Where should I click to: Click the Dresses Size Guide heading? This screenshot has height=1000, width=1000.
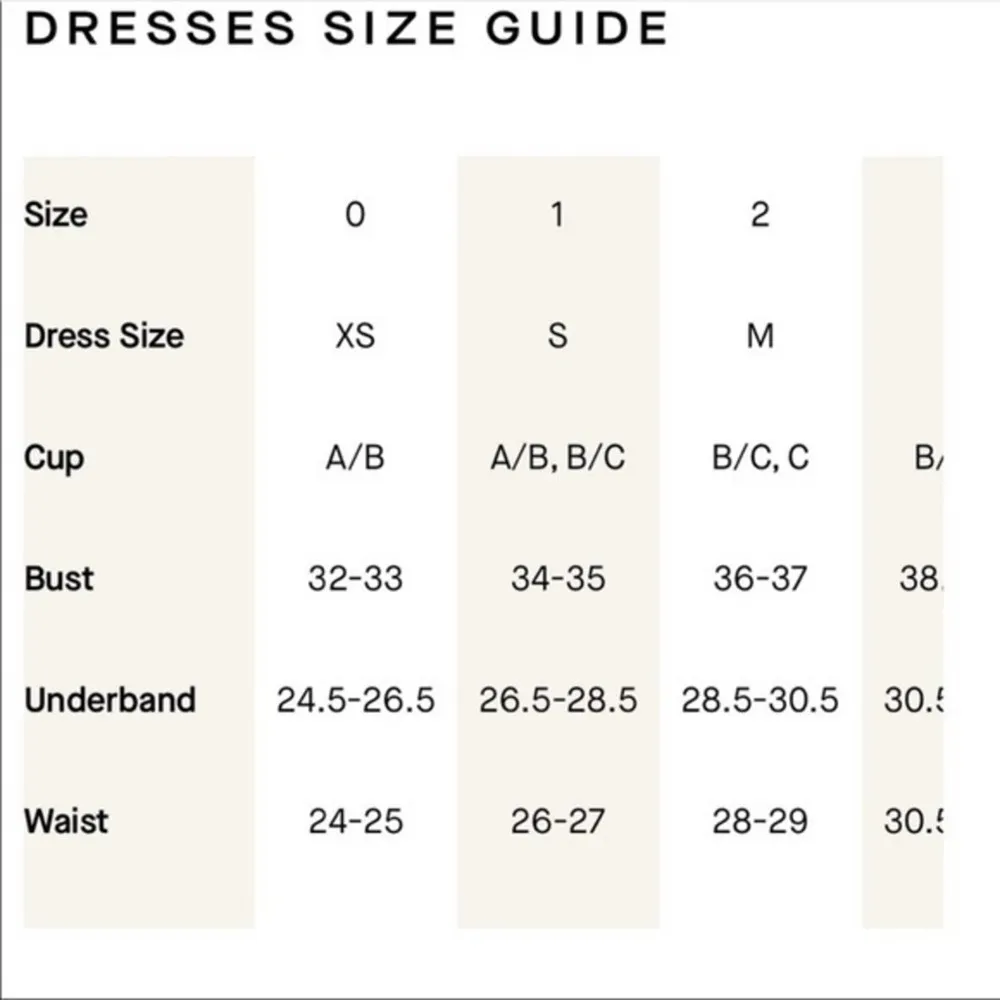[x=346, y=28]
